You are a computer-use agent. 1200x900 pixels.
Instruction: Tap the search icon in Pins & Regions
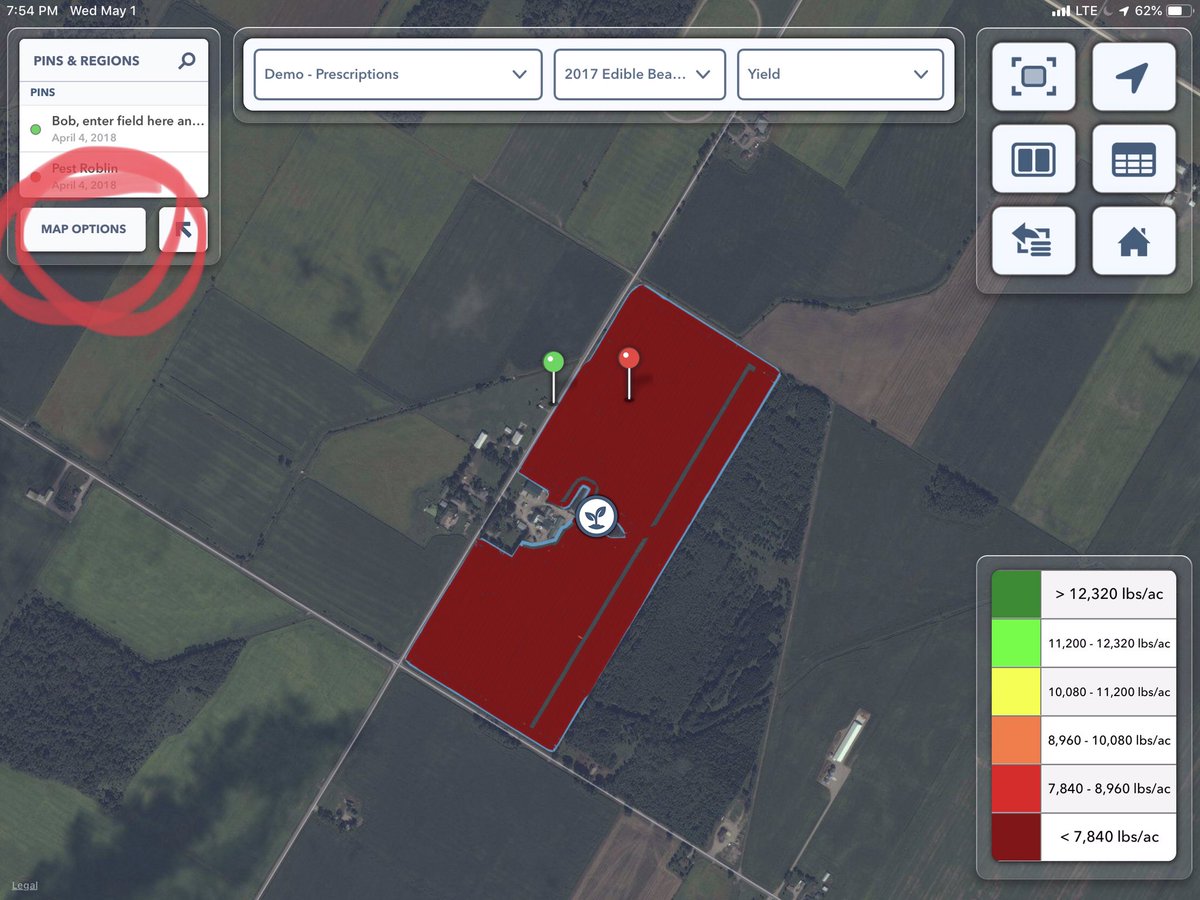tap(187, 61)
